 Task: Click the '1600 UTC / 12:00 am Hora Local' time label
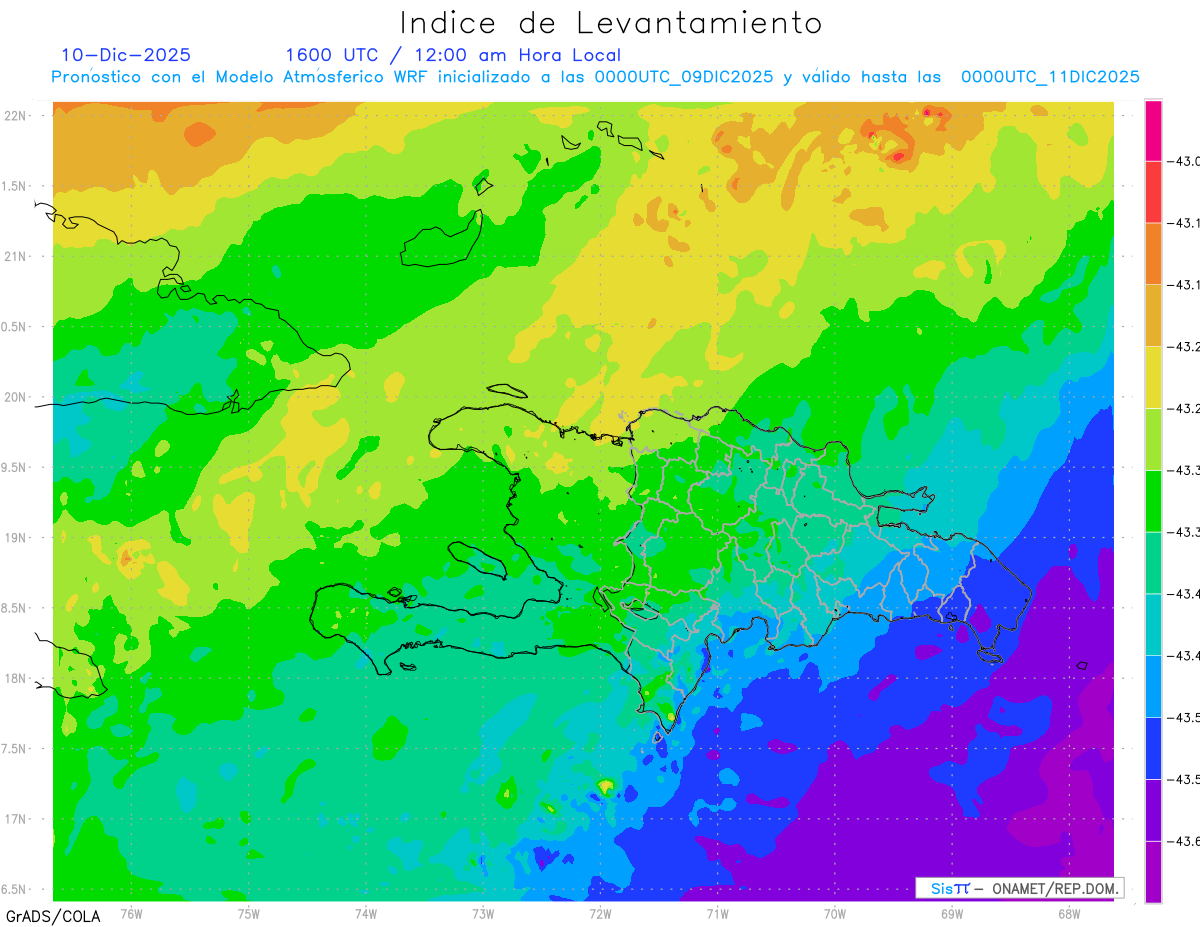click(453, 55)
